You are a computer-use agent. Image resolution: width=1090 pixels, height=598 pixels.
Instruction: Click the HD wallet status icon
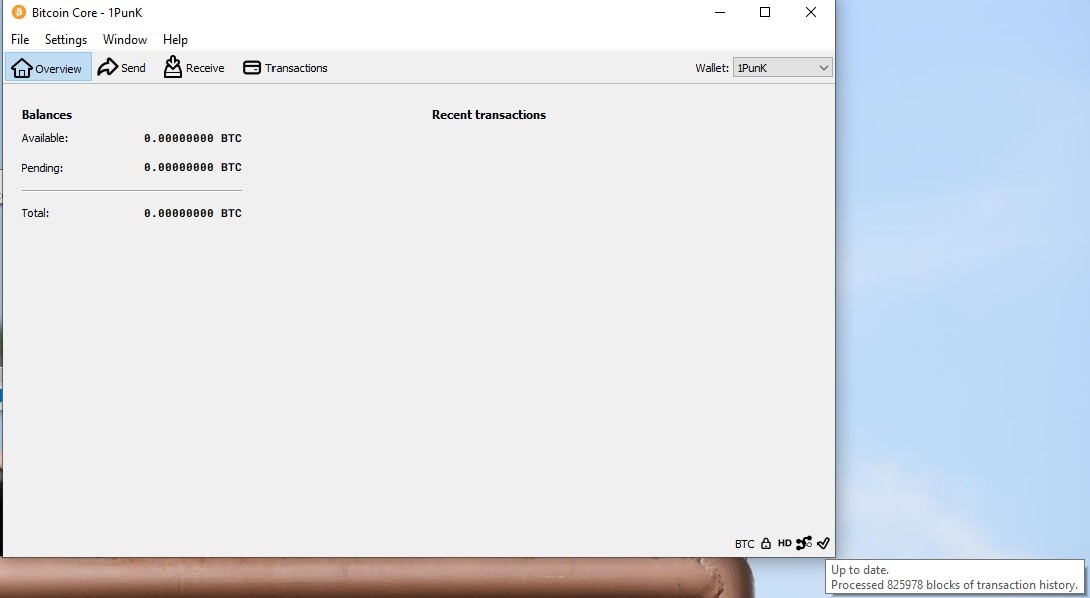pyautogui.click(x=784, y=543)
